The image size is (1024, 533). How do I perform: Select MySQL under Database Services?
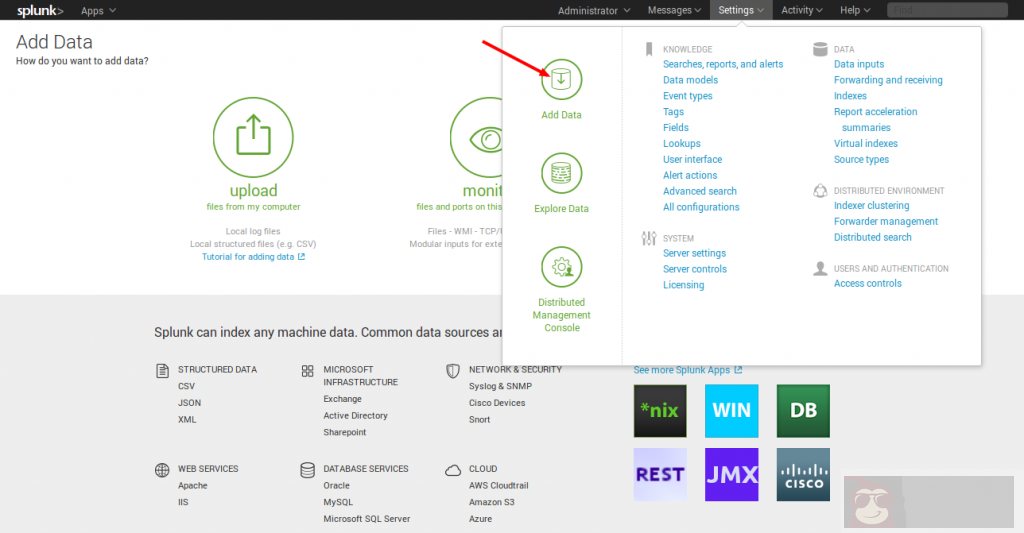coord(338,502)
